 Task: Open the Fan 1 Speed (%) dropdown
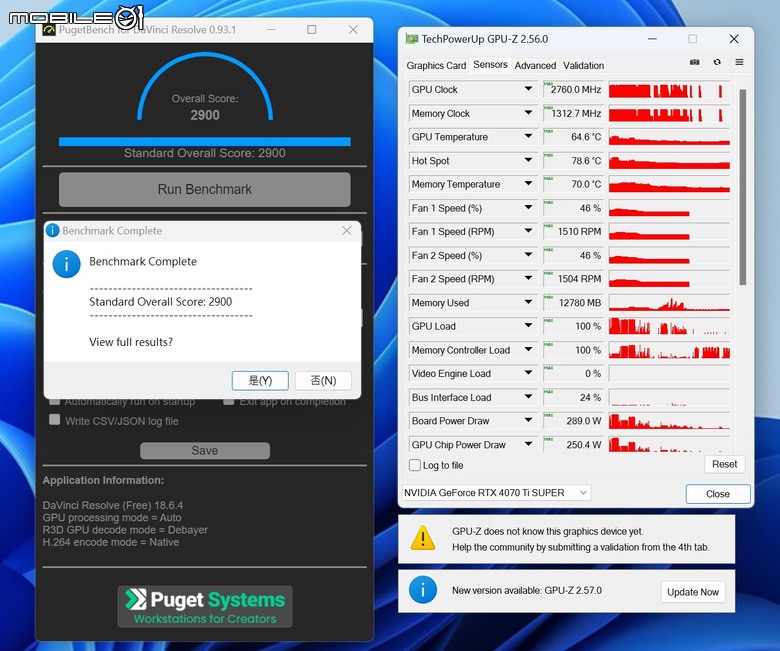[528, 207]
